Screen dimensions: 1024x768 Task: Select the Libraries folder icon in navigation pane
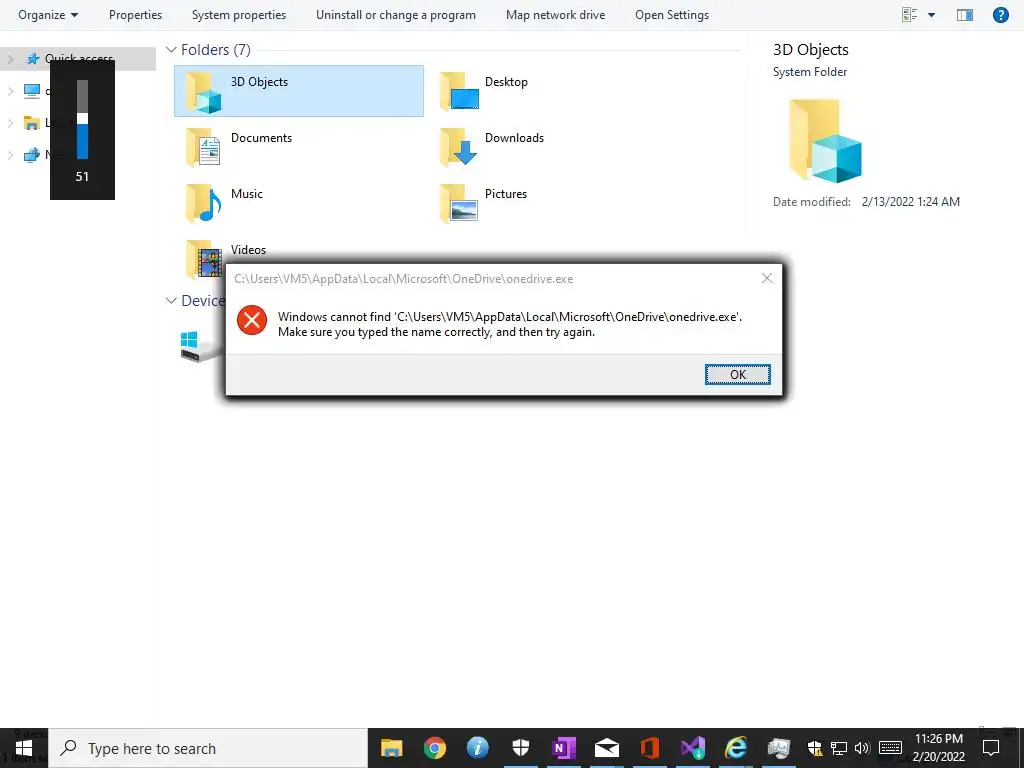tap(31, 123)
